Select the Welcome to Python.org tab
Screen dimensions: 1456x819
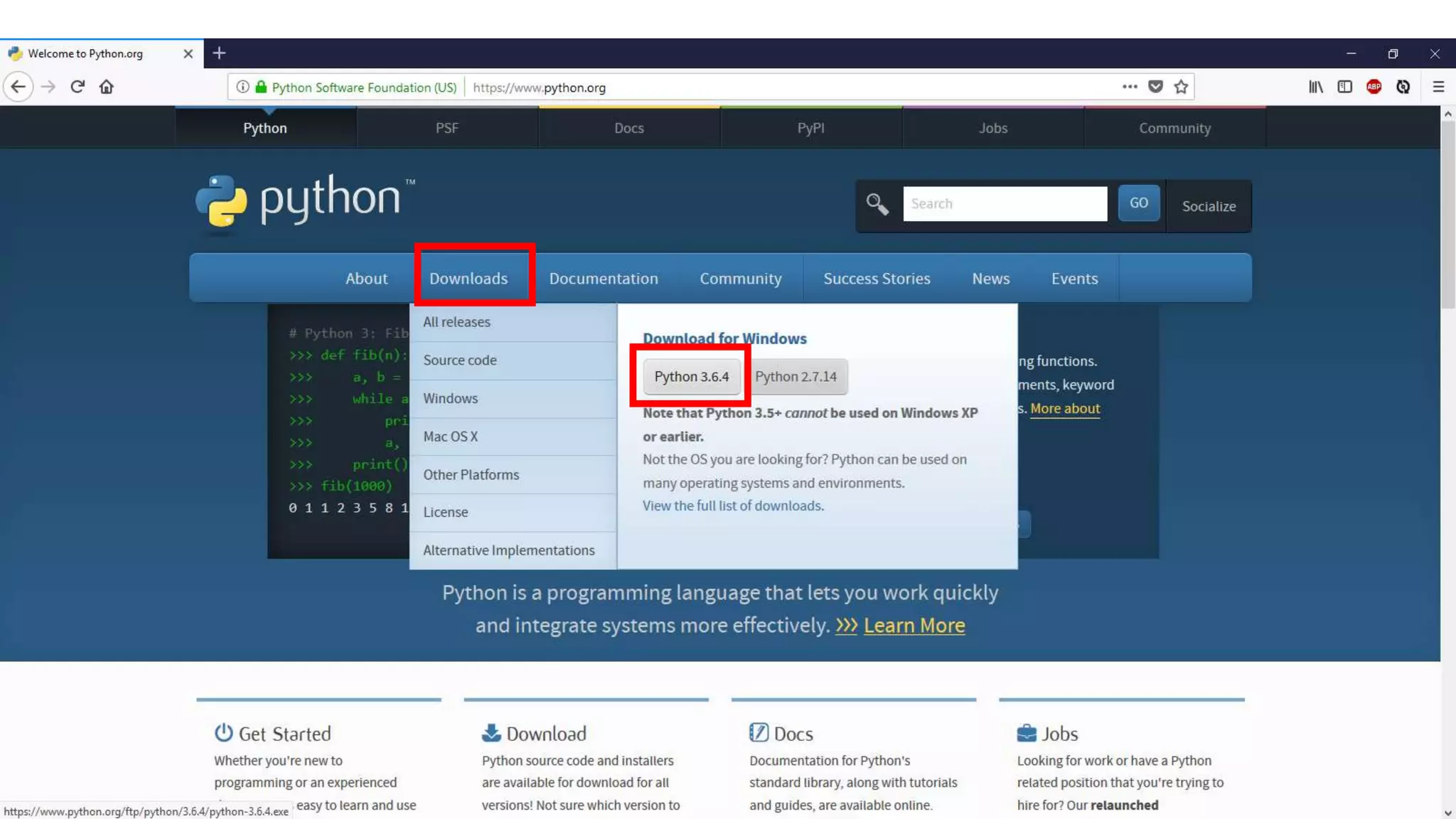(x=102, y=53)
